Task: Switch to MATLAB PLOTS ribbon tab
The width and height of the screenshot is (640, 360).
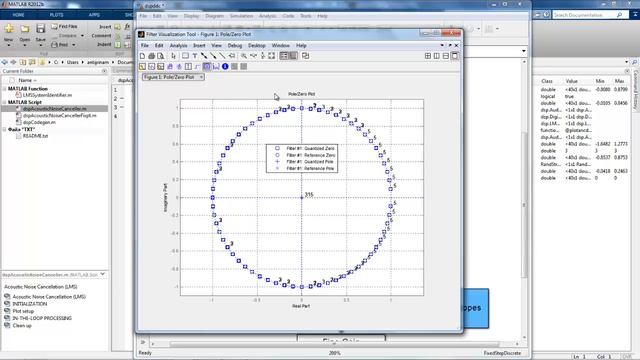Action: pos(56,15)
